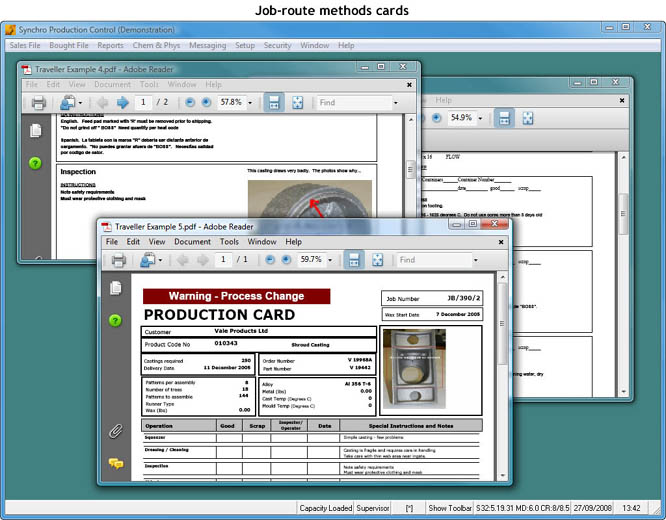The image size is (666, 520).
Task: Click page number field in Traveller Example 5
Action: pyautogui.click(x=223, y=259)
